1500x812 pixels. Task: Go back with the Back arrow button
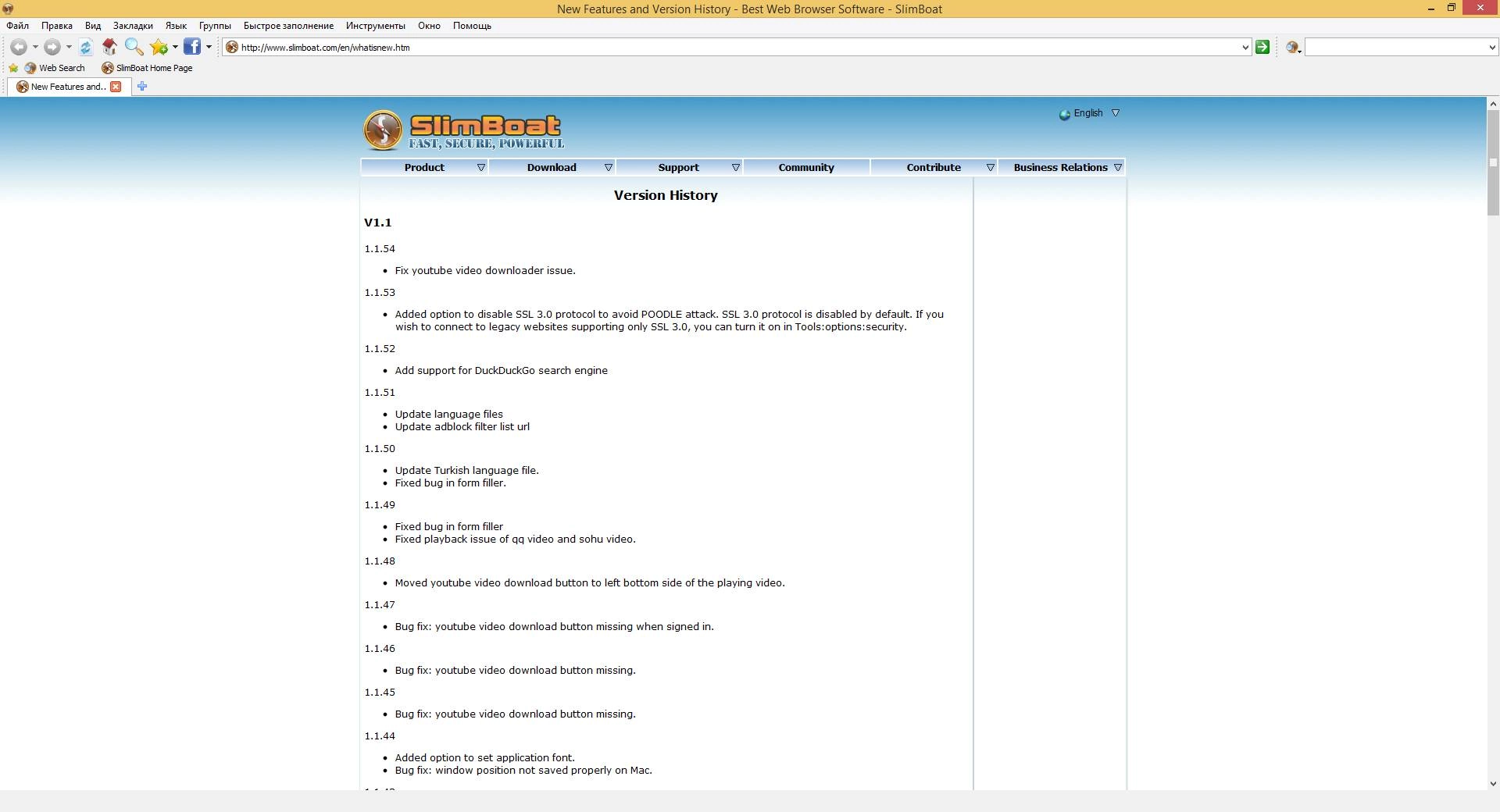point(19,47)
